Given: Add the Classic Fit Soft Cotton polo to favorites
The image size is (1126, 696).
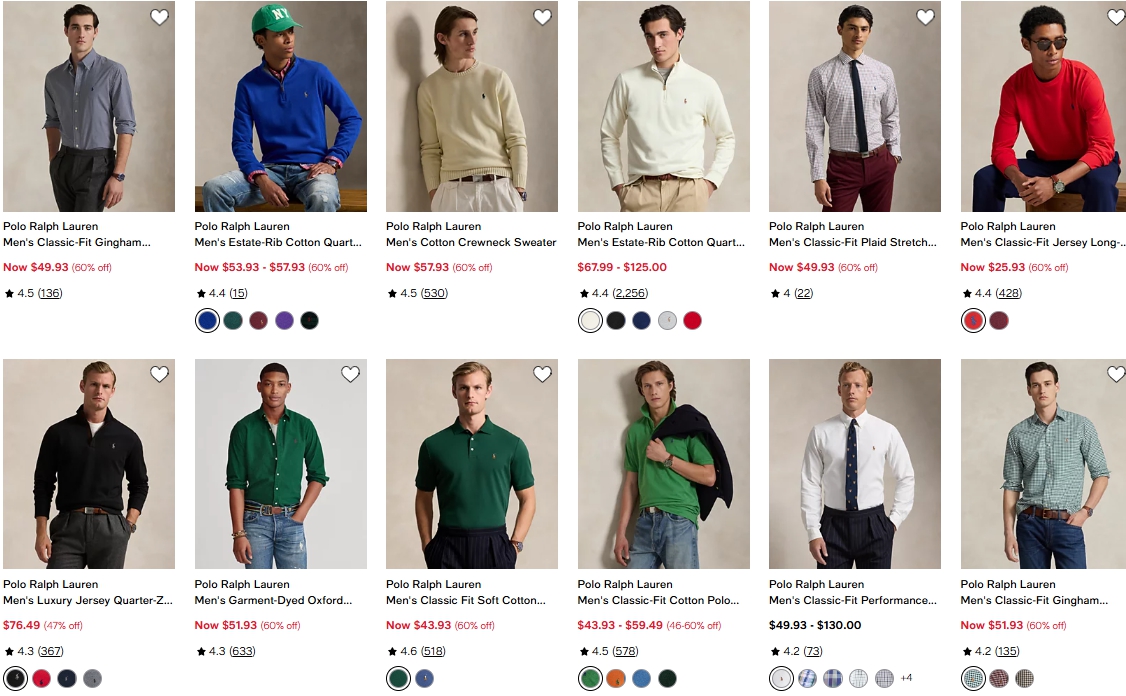Looking at the screenshot, I should click(x=542, y=374).
